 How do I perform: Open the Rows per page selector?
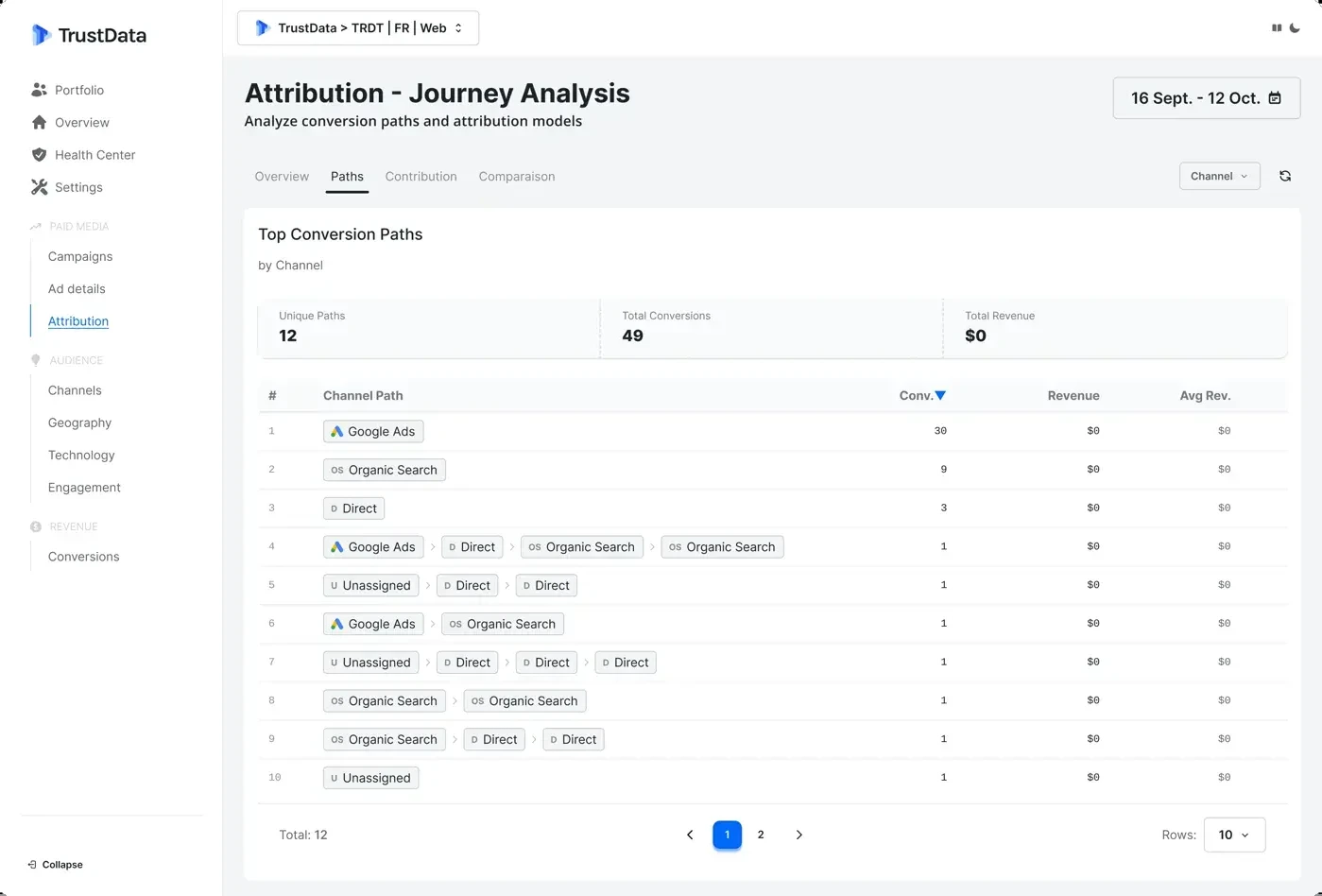click(x=1234, y=835)
